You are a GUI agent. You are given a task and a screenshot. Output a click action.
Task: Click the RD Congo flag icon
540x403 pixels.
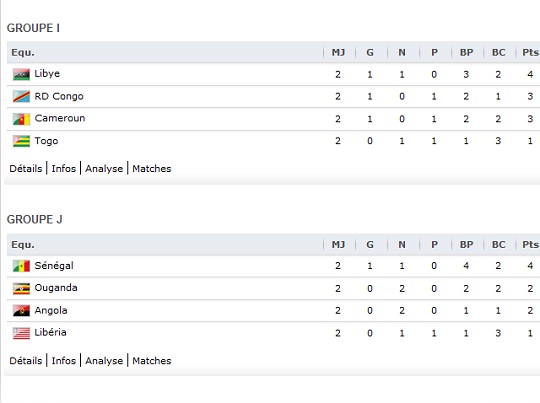tap(21, 96)
